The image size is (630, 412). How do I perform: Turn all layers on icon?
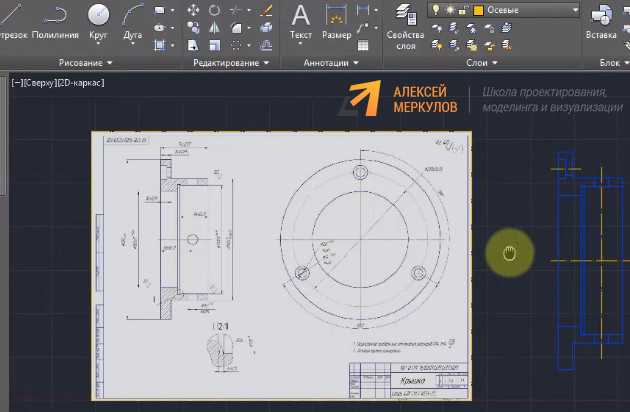click(437, 45)
